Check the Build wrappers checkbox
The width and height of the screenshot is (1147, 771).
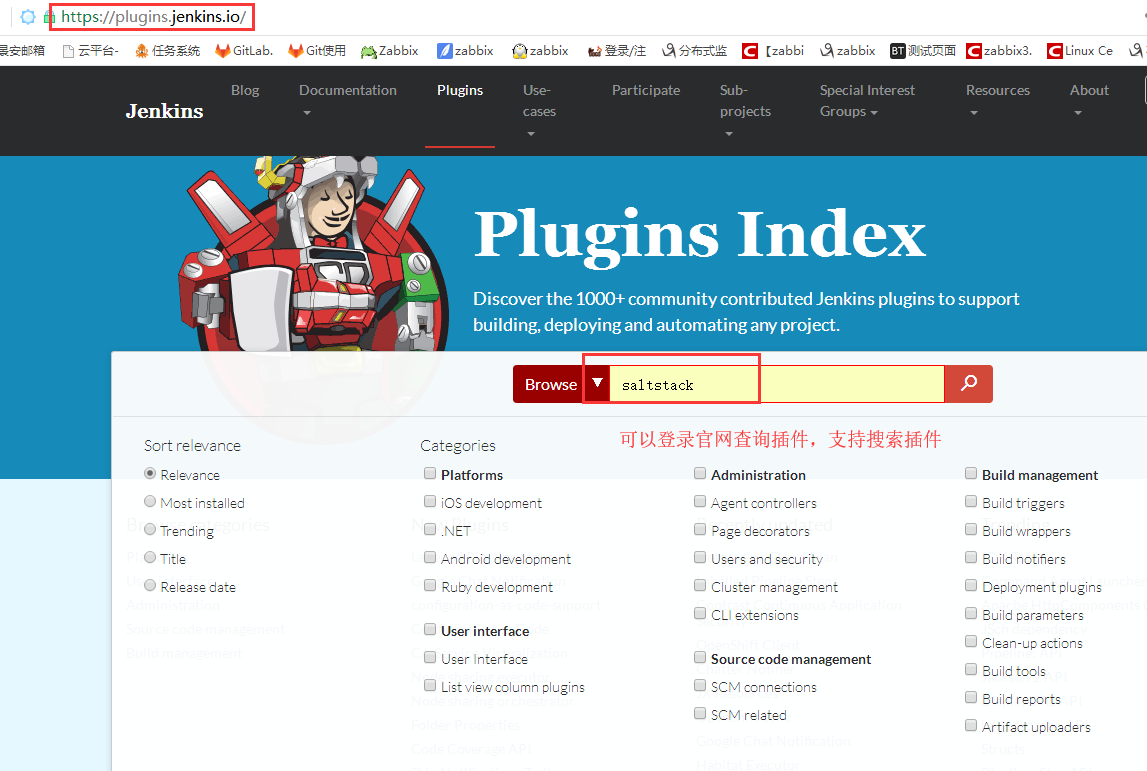(971, 529)
